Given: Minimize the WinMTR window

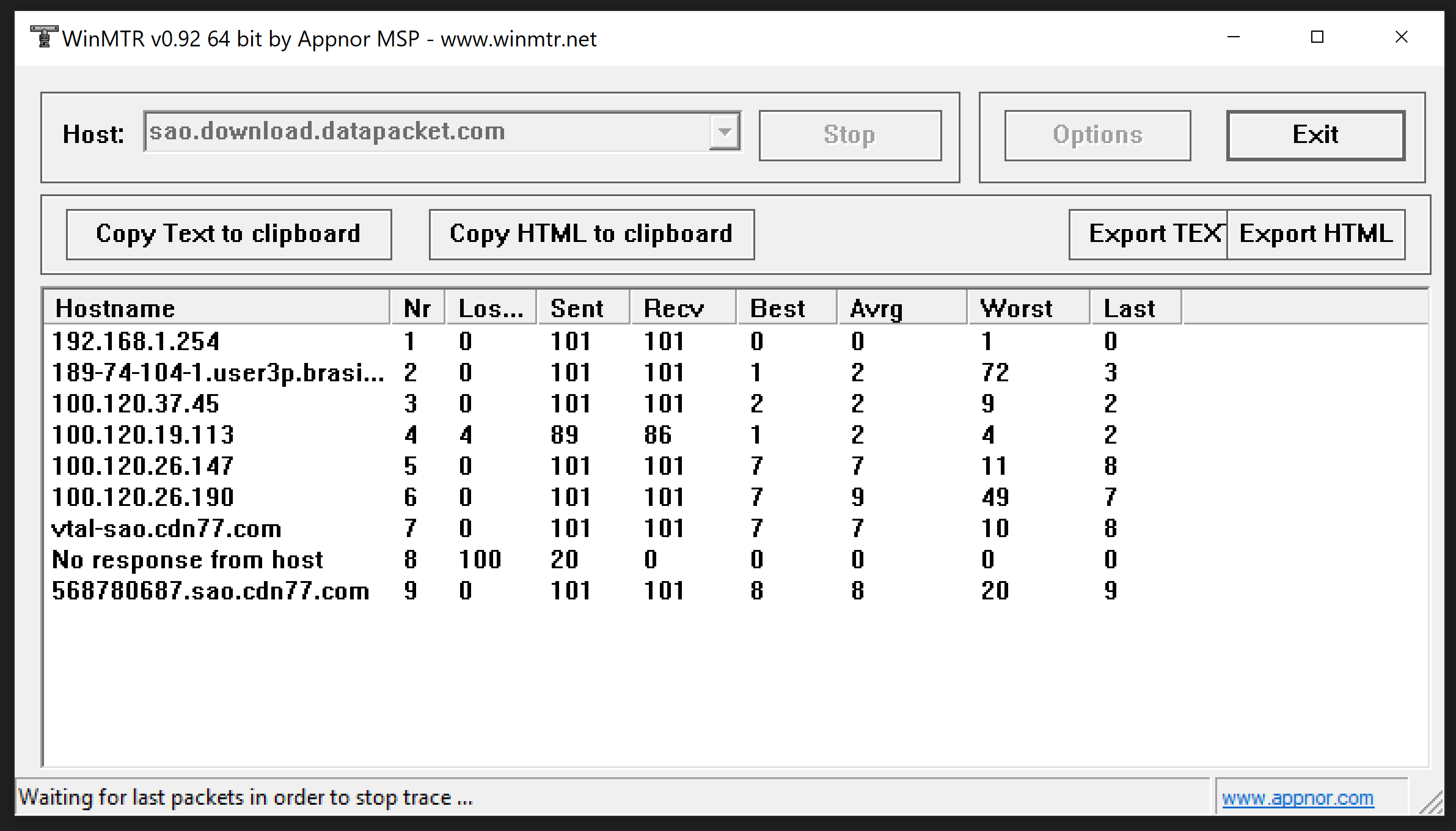Looking at the screenshot, I should pos(1234,37).
